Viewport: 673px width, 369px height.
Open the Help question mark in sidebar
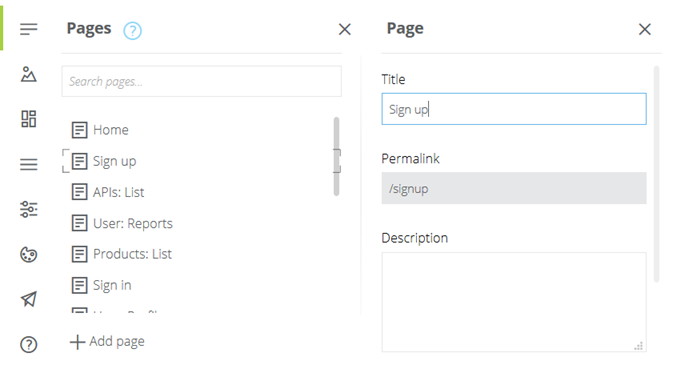click(28, 345)
